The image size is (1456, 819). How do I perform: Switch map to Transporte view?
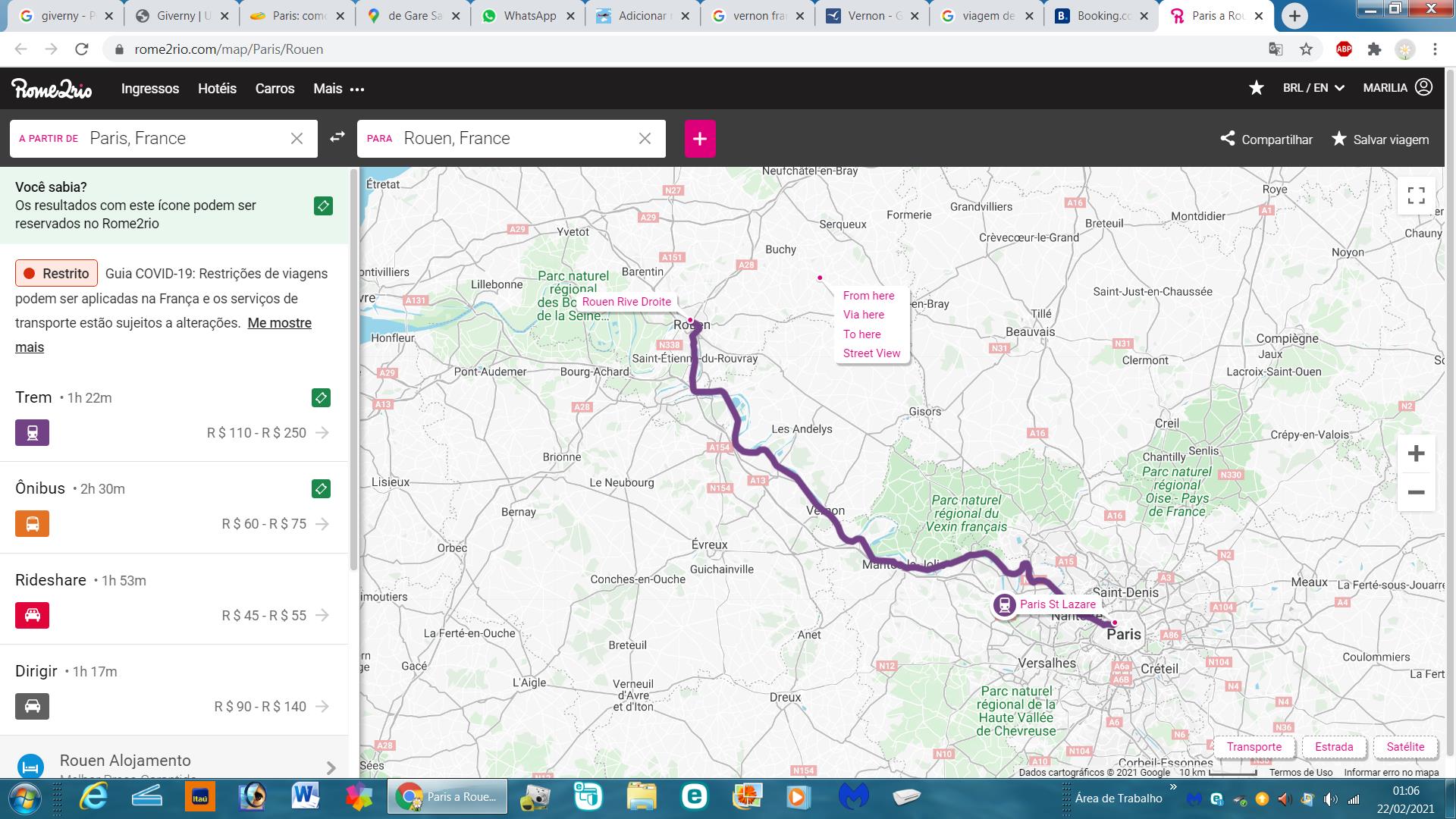pos(1254,747)
